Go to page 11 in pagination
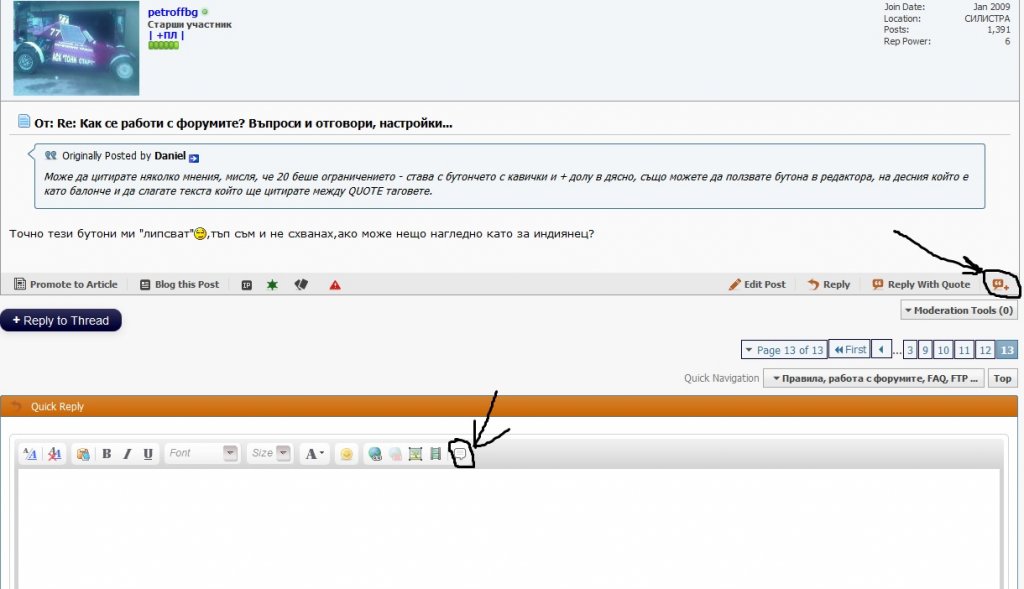 [964, 350]
